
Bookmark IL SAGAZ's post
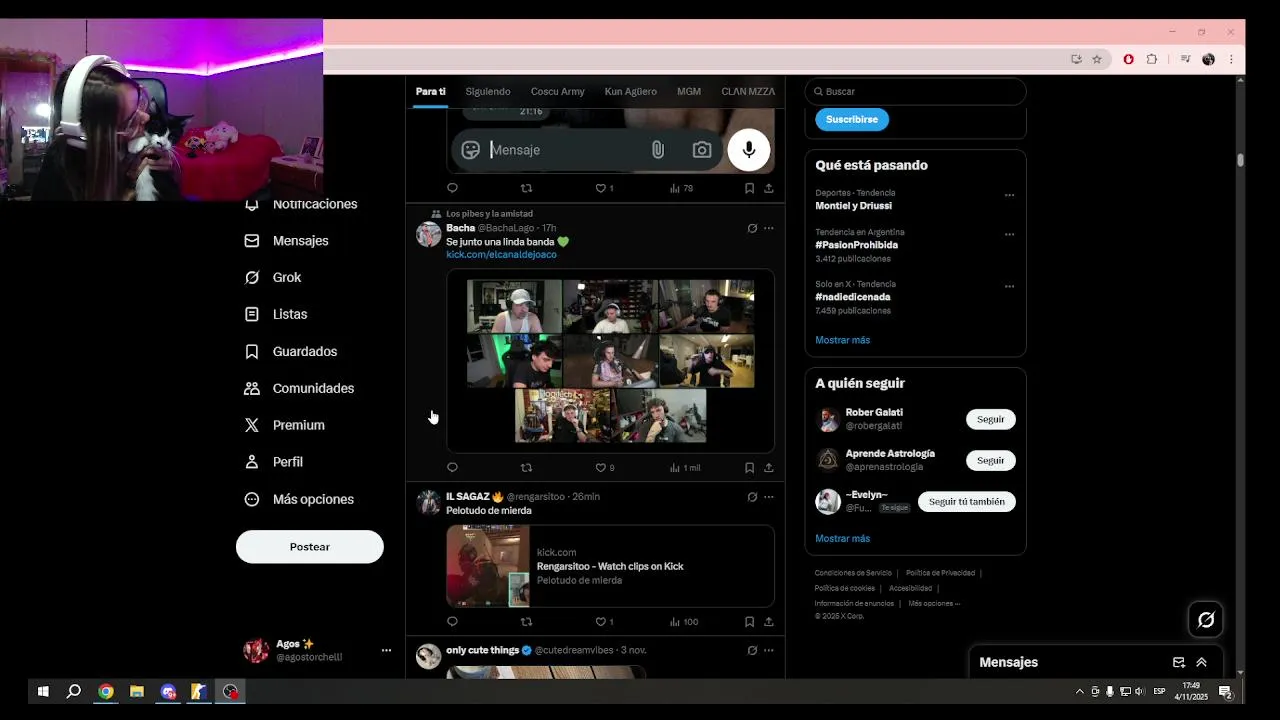tap(749, 621)
